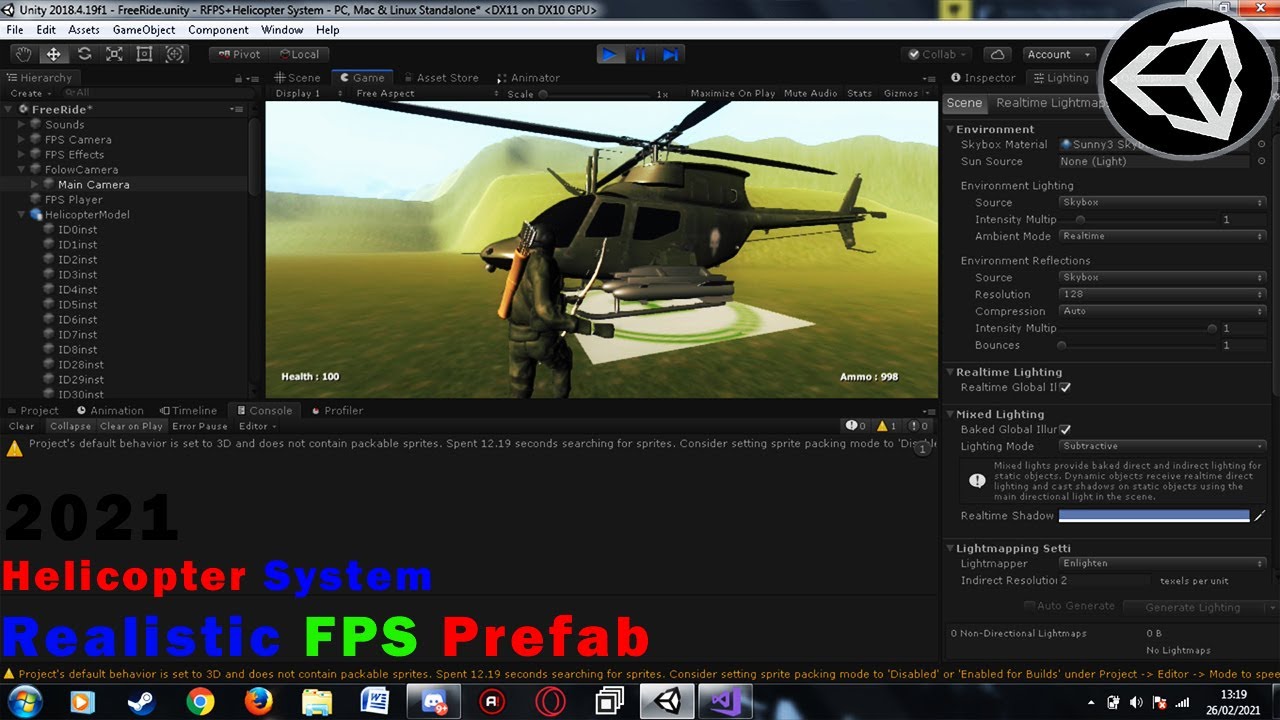Viewport: 1280px width, 720px height.
Task: Select the Move tool in the toolbar
Action: 54,54
